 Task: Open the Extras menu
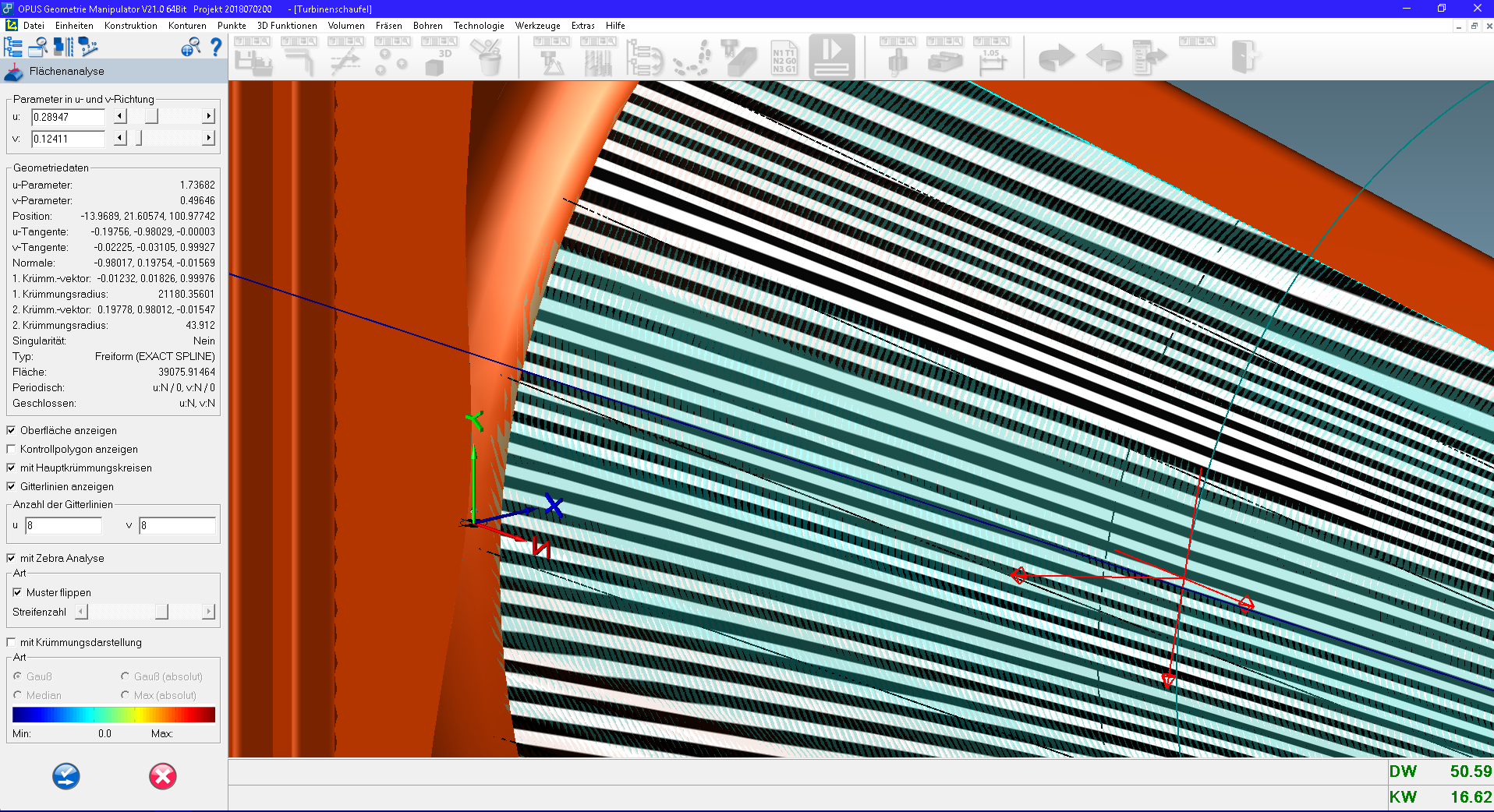coord(583,26)
